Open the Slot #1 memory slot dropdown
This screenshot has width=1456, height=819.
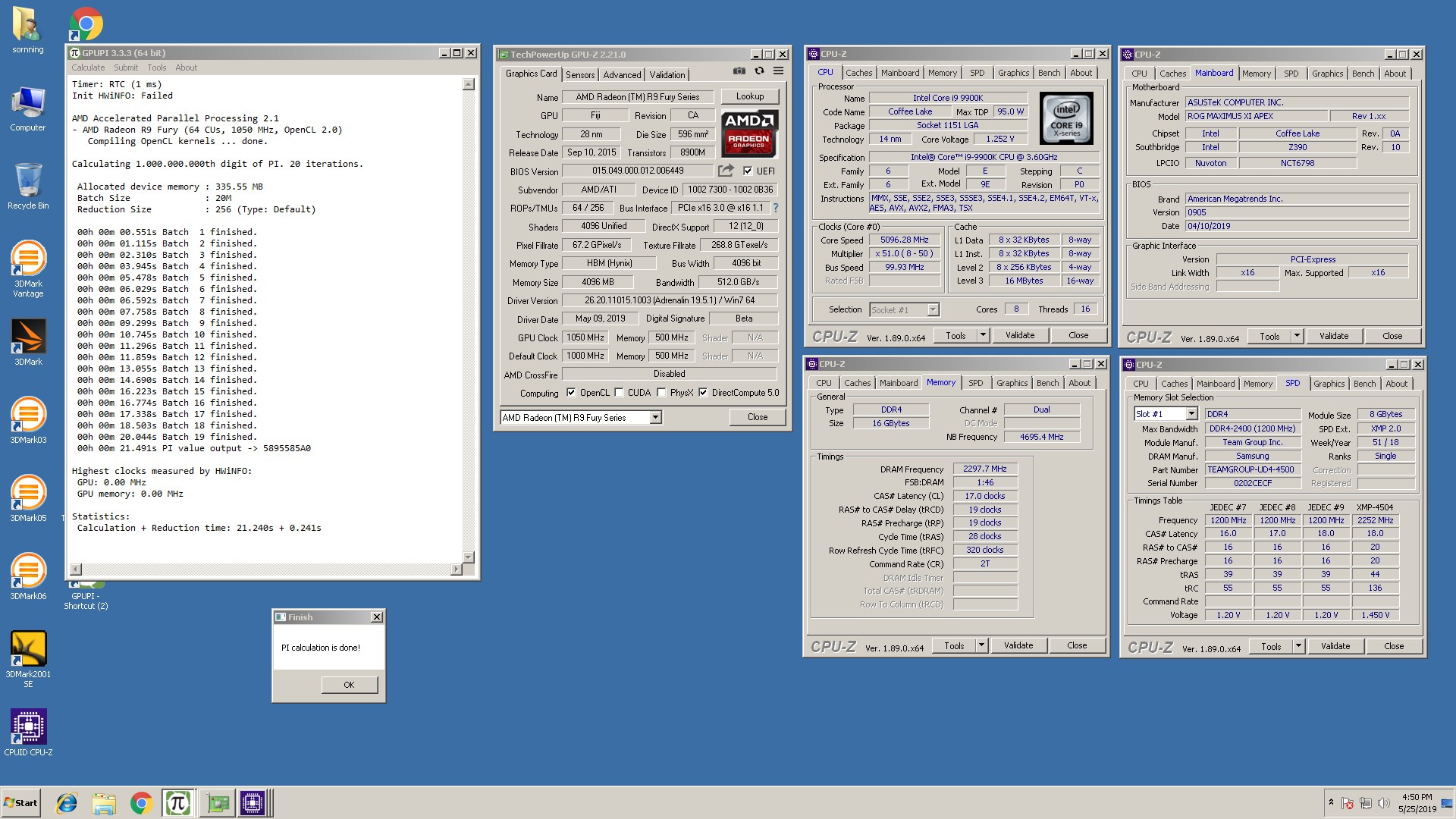point(1191,414)
